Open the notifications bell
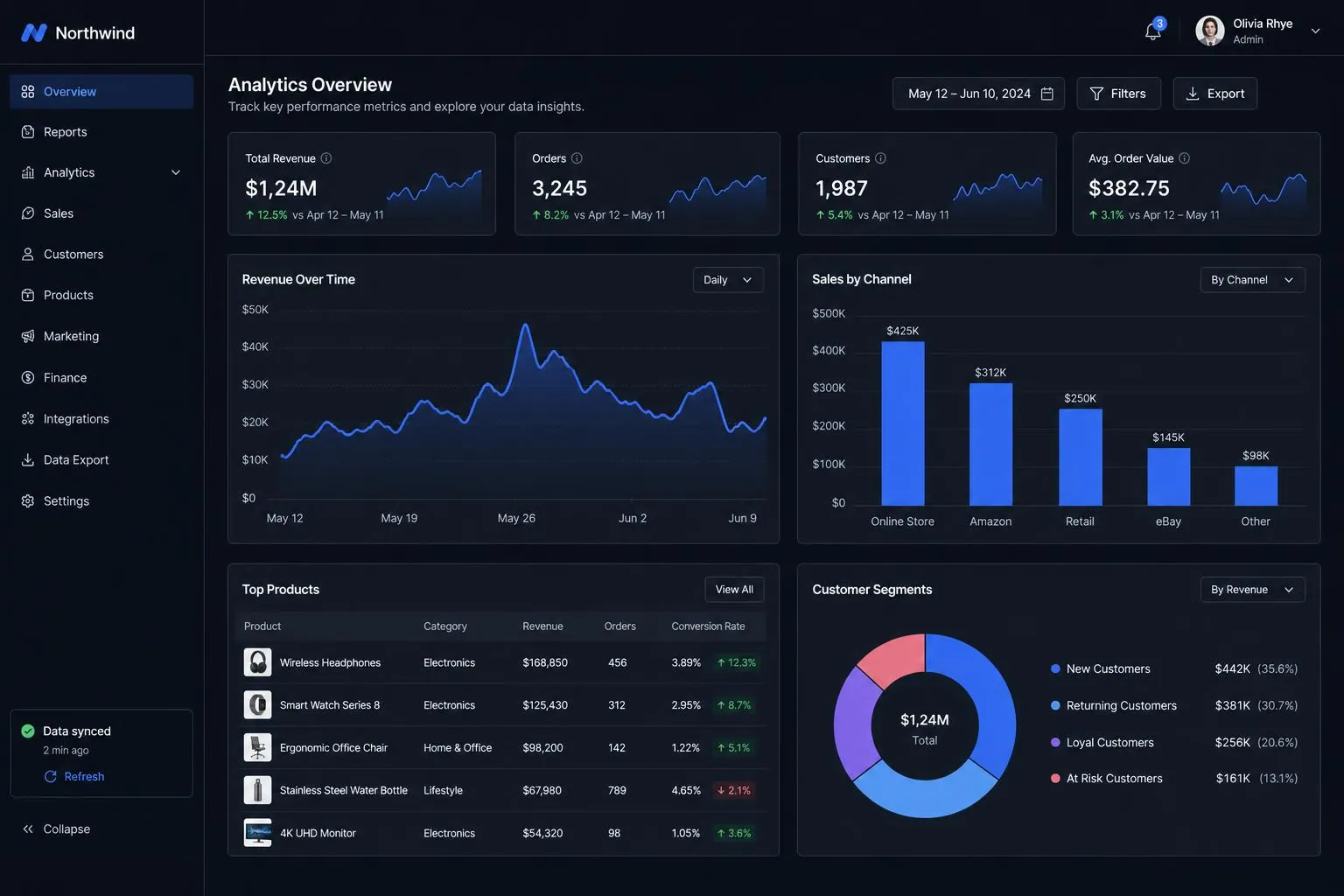This screenshot has width=1344, height=896. pyautogui.click(x=1152, y=31)
